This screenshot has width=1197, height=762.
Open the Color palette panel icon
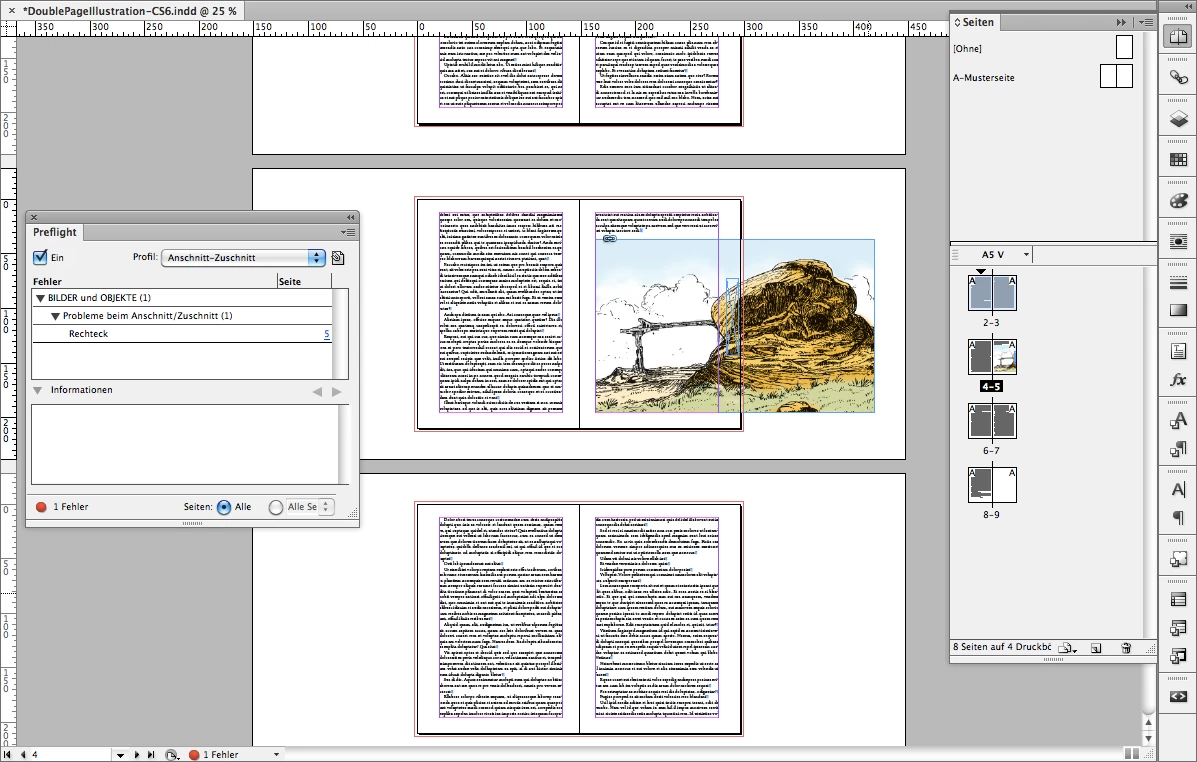coord(1178,200)
